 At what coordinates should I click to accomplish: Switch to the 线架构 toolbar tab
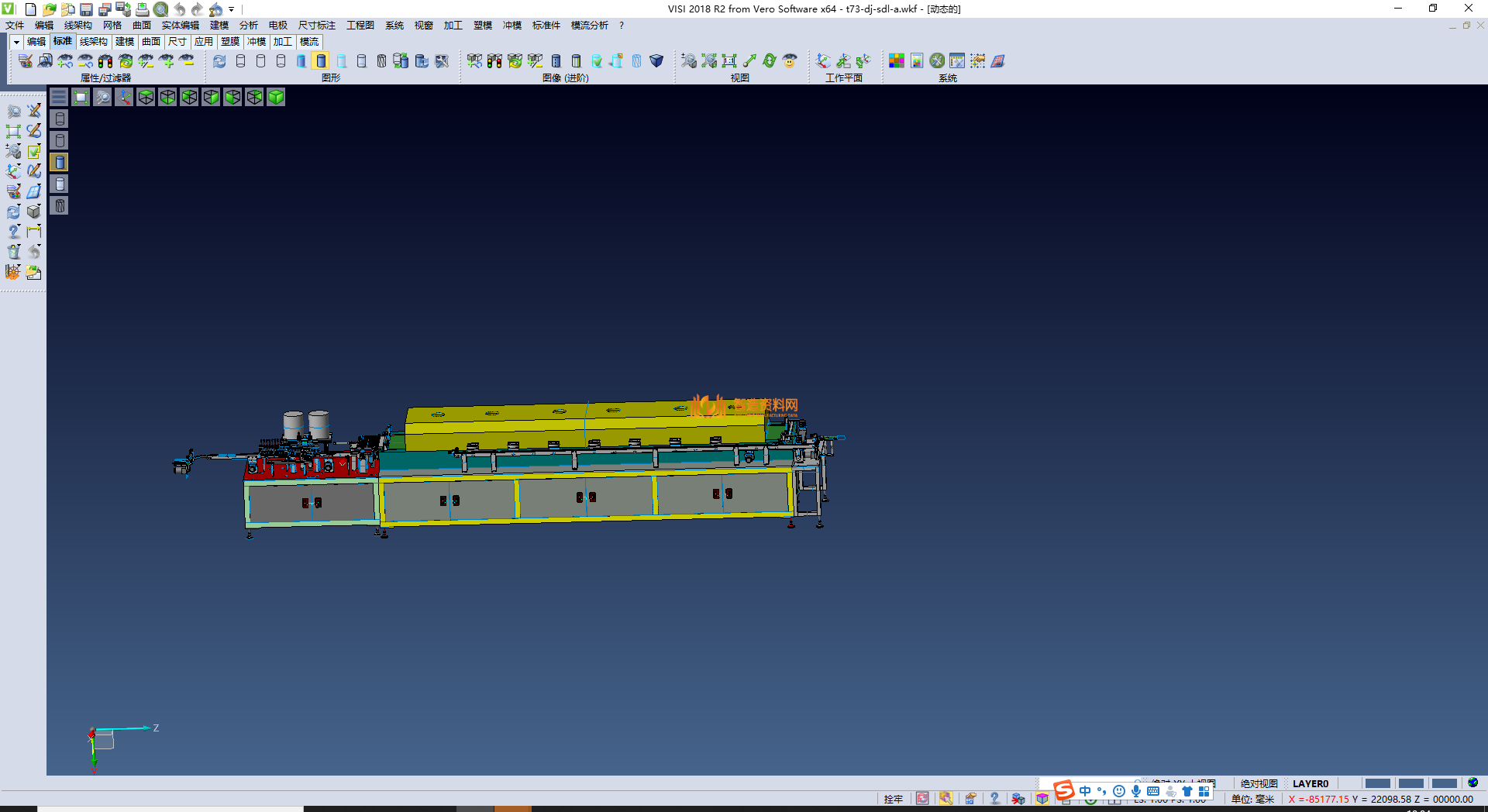click(94, 42)
